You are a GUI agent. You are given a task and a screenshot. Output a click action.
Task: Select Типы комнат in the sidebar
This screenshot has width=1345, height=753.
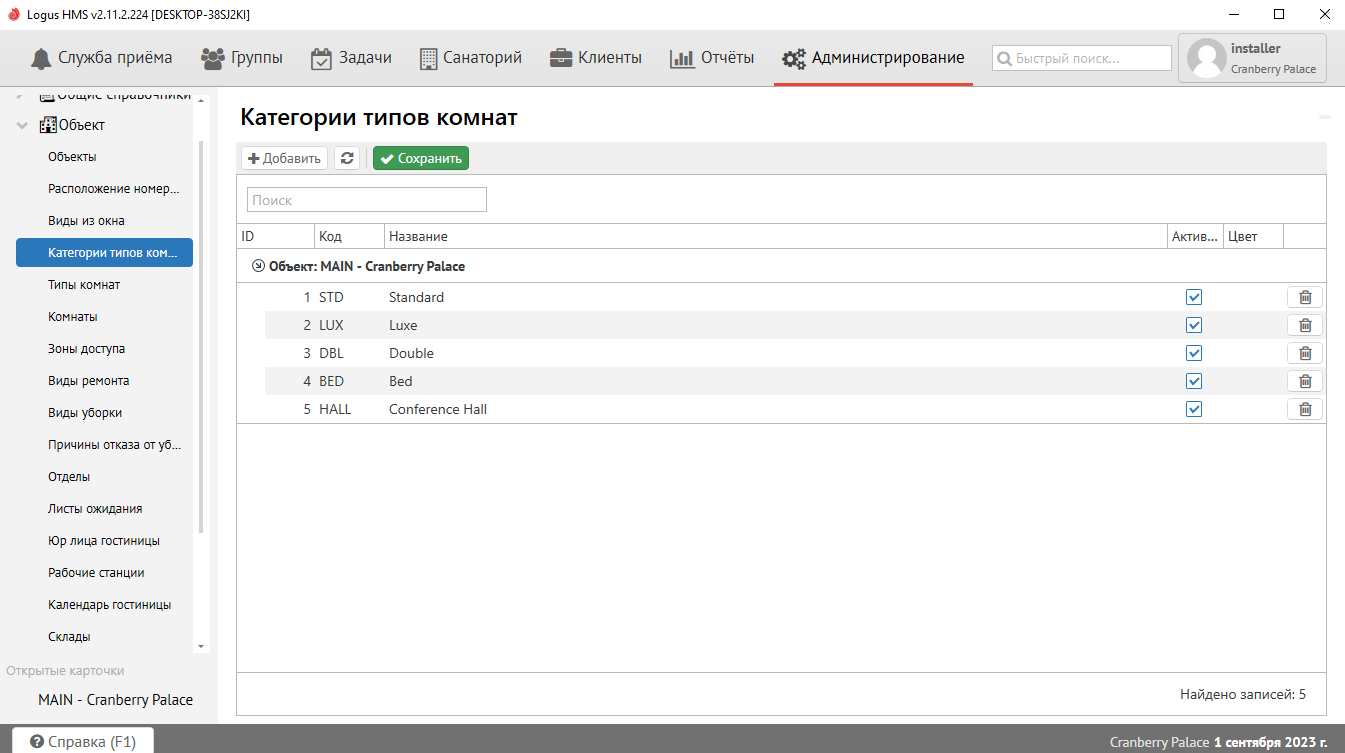tap(84, 285)
